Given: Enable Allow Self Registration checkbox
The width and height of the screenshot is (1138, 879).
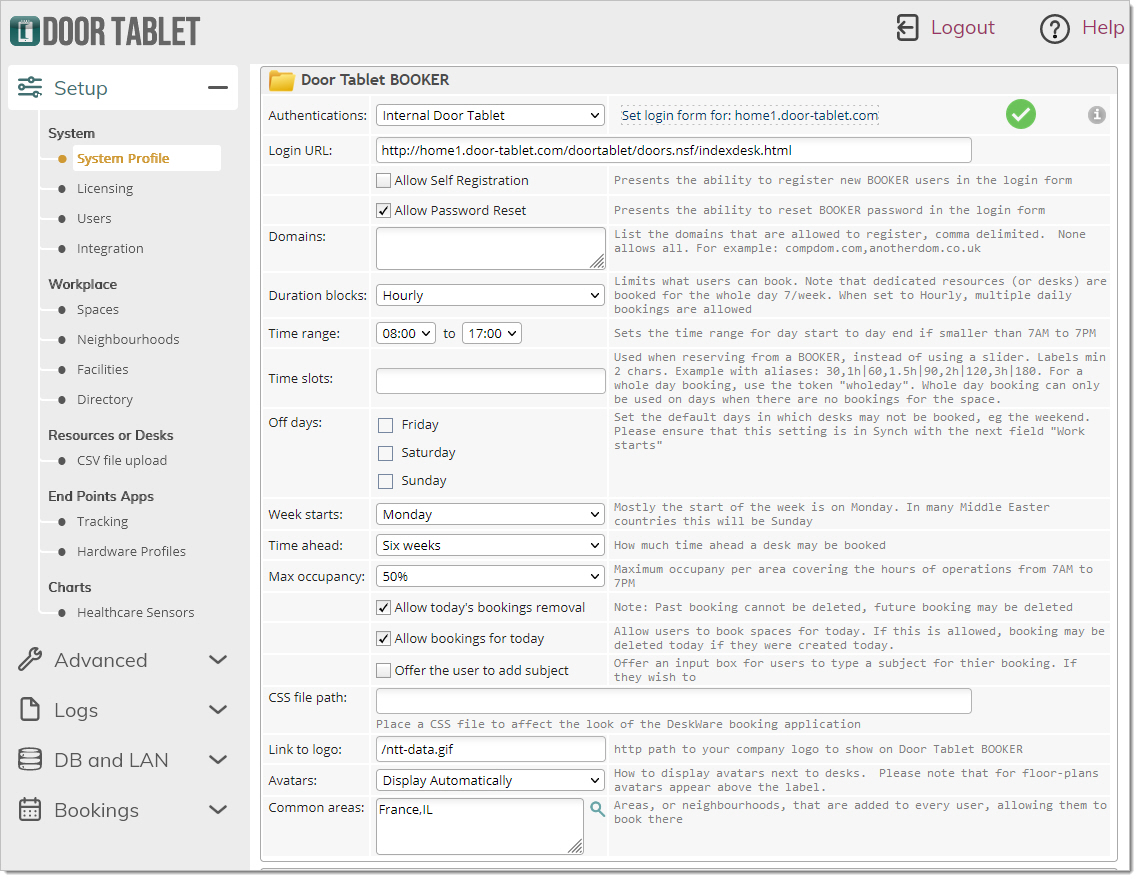Looking at the screenshot, I should (384, 181).
